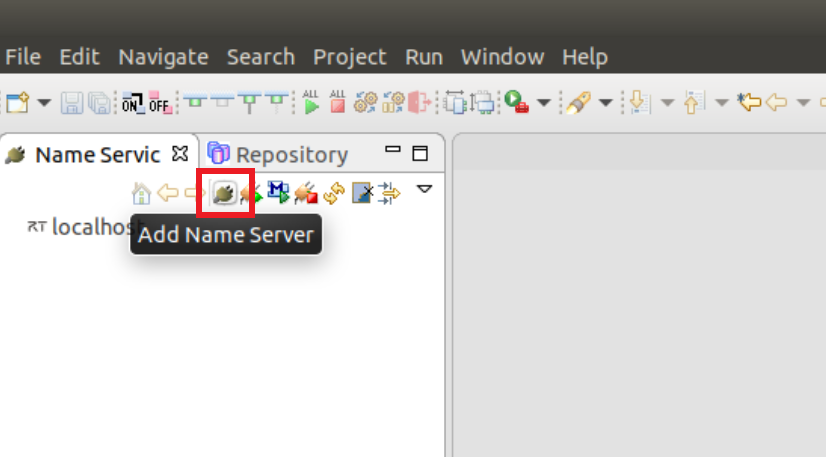The height and width of the screenshot is (457, 826).
Task: Click the Save All disks icon
Action: pyautogui.click(x=99, y=102)
